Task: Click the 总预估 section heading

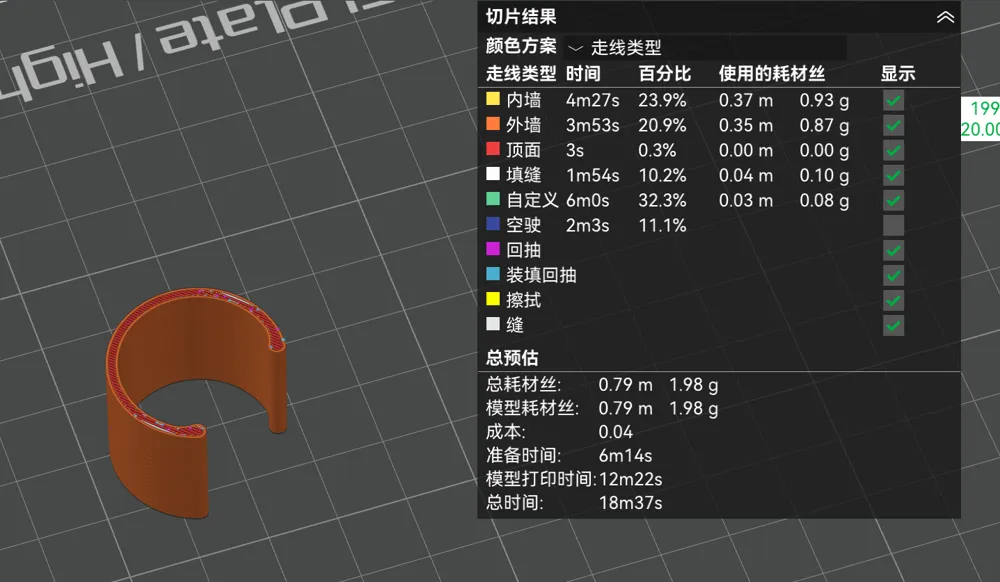Action: [512, 358]
